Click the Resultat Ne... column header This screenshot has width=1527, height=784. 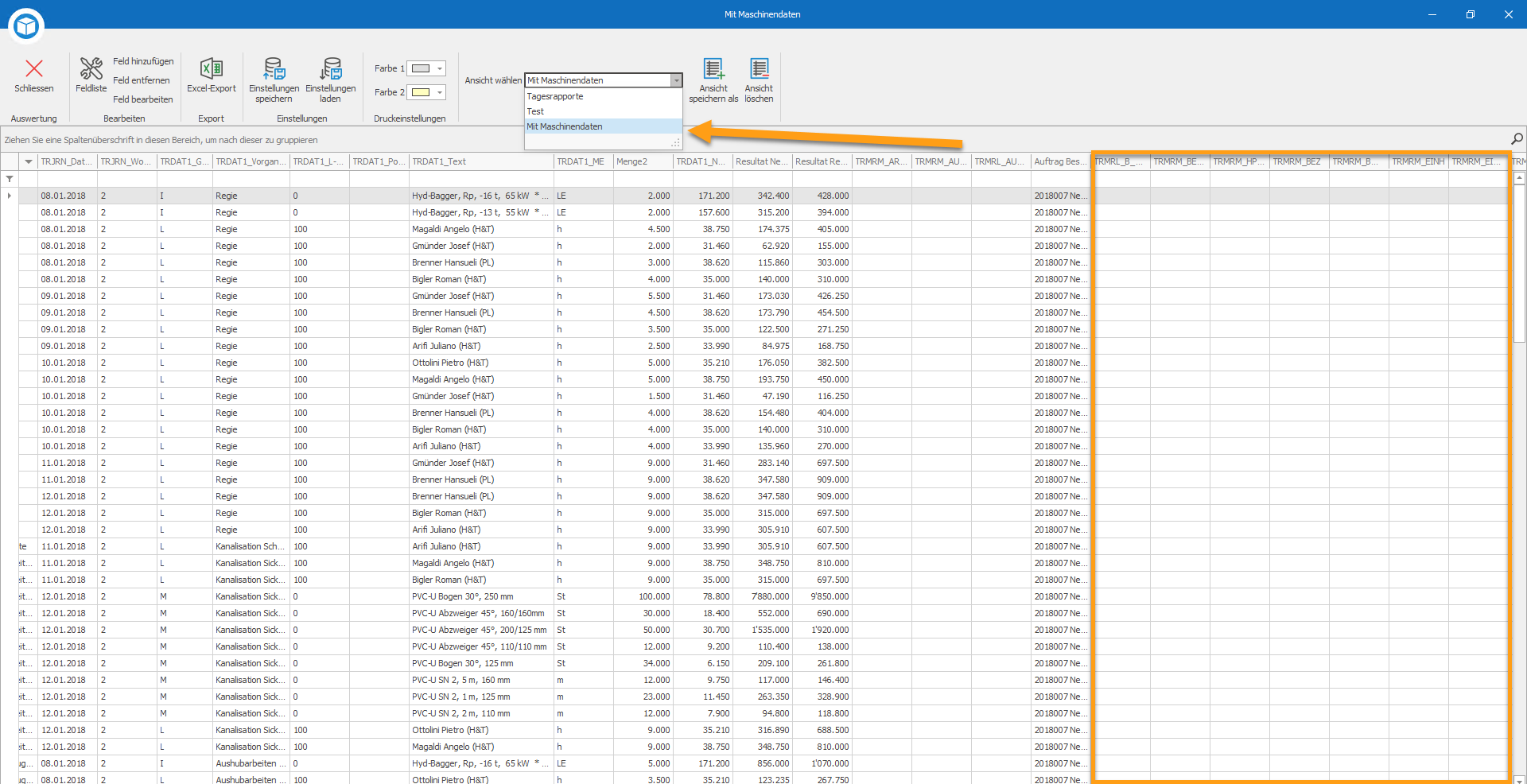click(763, 161)
